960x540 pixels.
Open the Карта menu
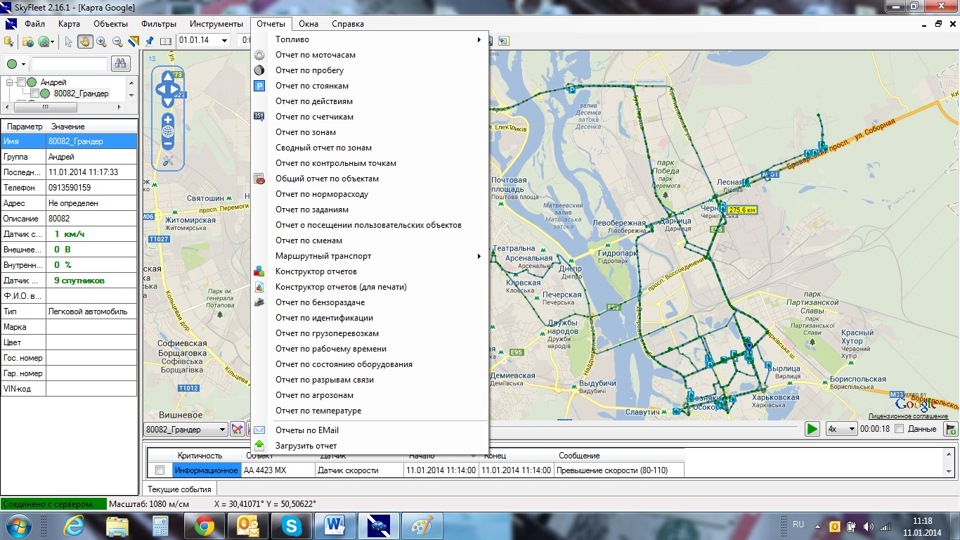click(x=69, y=24)
